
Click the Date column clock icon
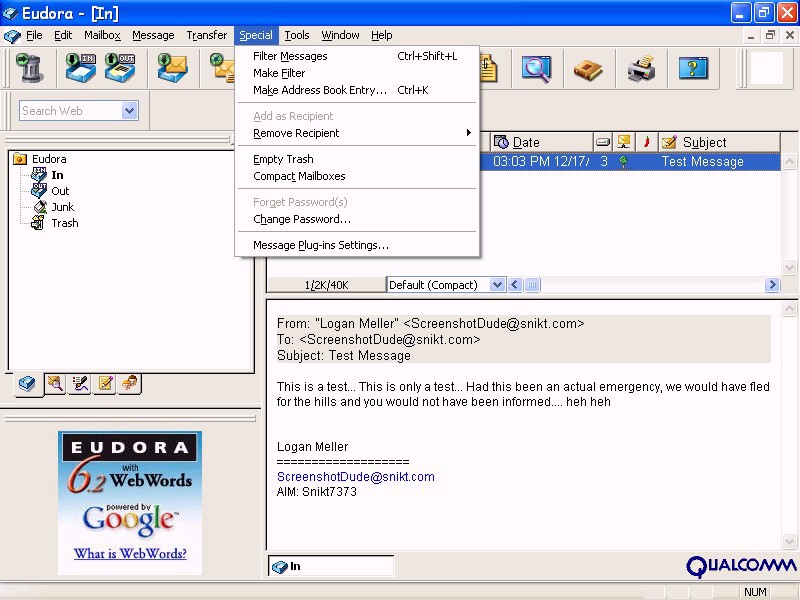point(502,142)
